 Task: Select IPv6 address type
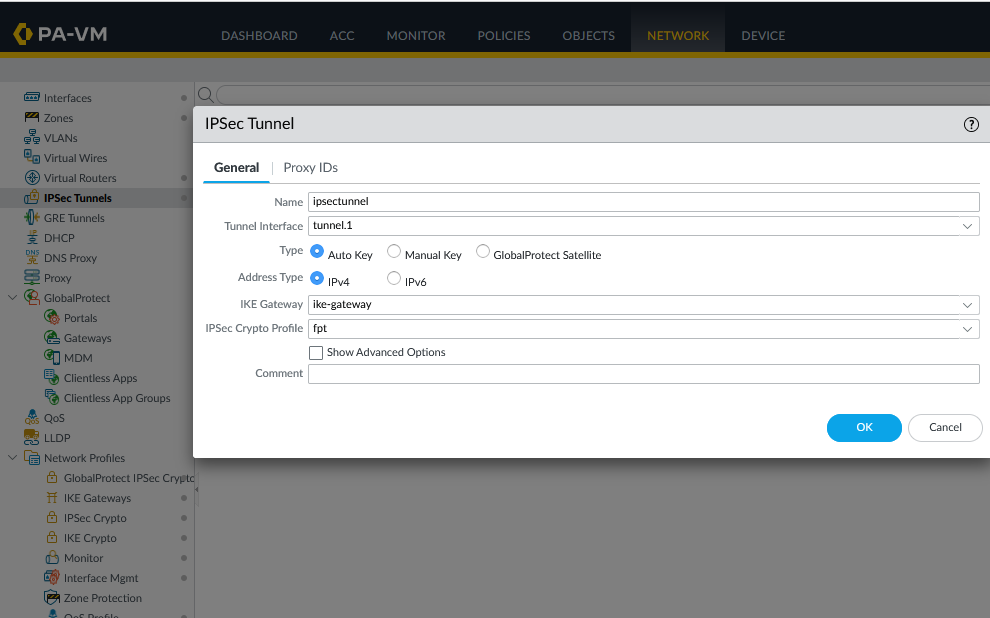coord(394,279)
